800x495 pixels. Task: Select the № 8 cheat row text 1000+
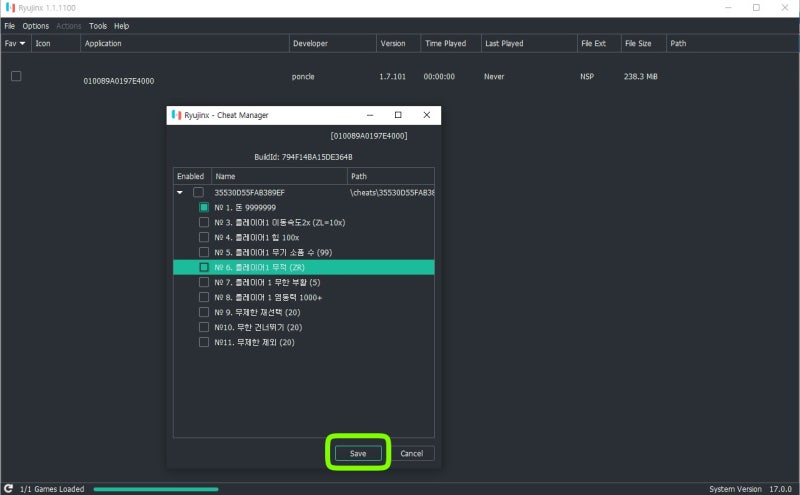268,297
